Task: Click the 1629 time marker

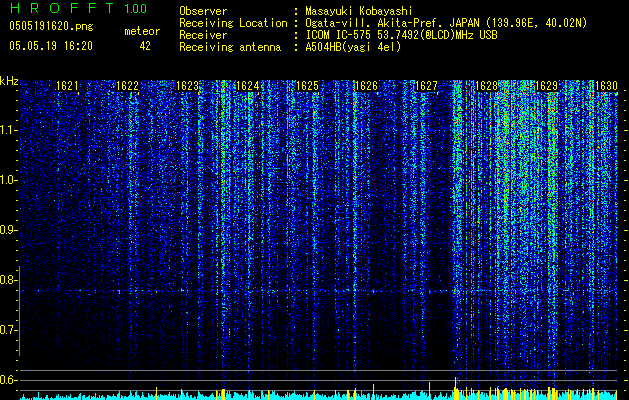Action: coord(546,86)
